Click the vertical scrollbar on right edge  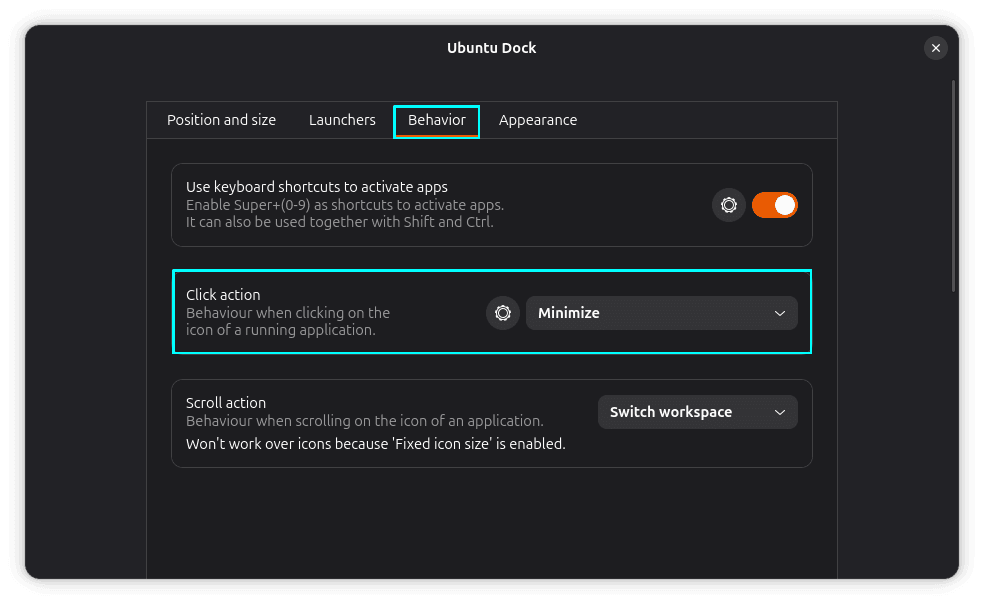click(953, 186)
